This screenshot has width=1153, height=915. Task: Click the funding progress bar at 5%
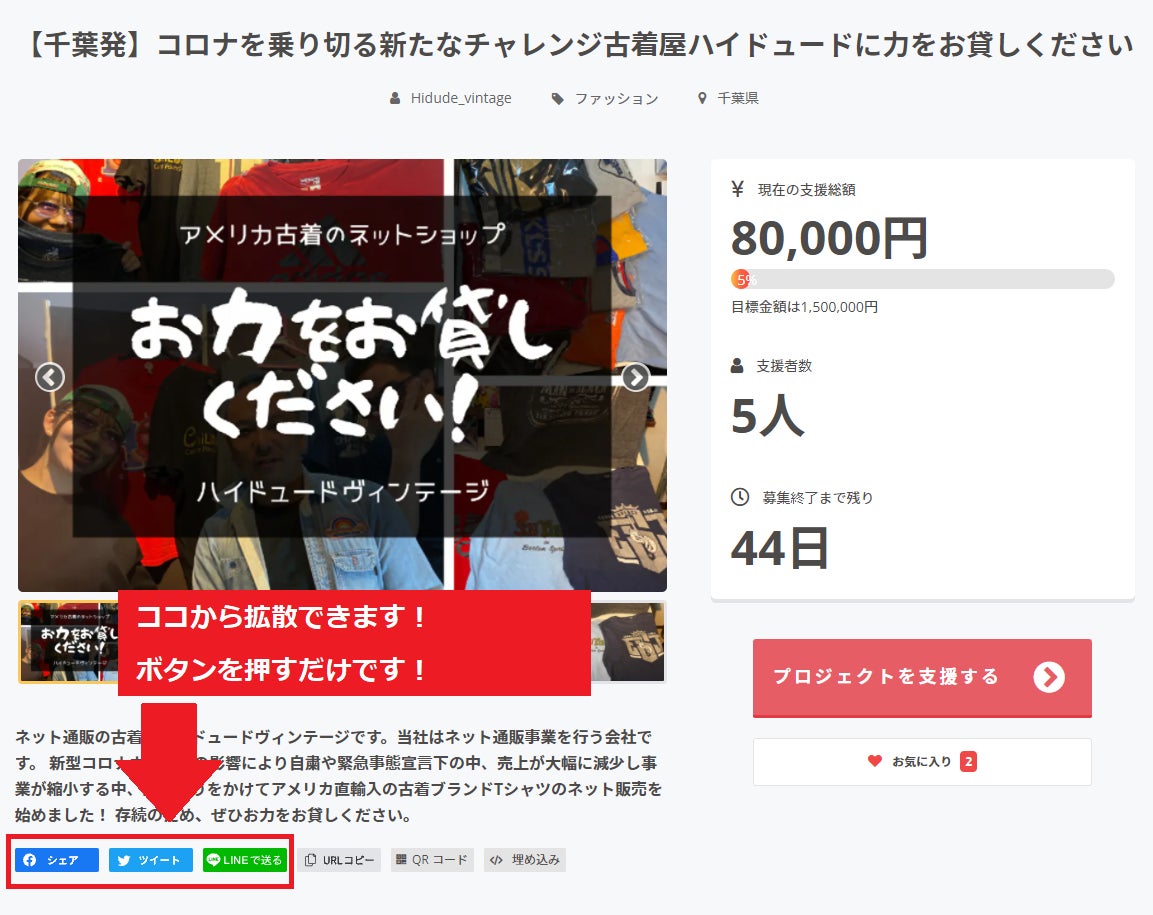923,279
